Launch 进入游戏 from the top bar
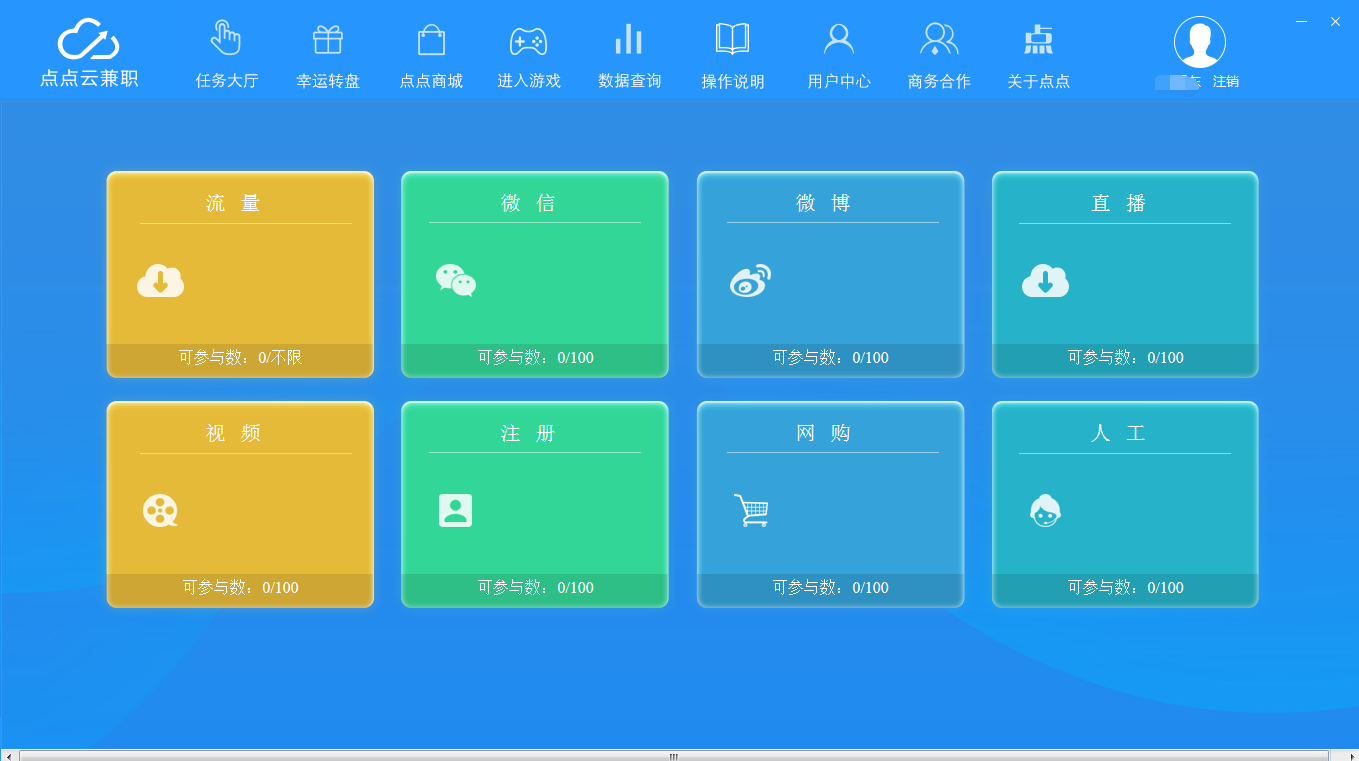The width and height of the screenshot is (1359, 761). click(x=529, y=55)
